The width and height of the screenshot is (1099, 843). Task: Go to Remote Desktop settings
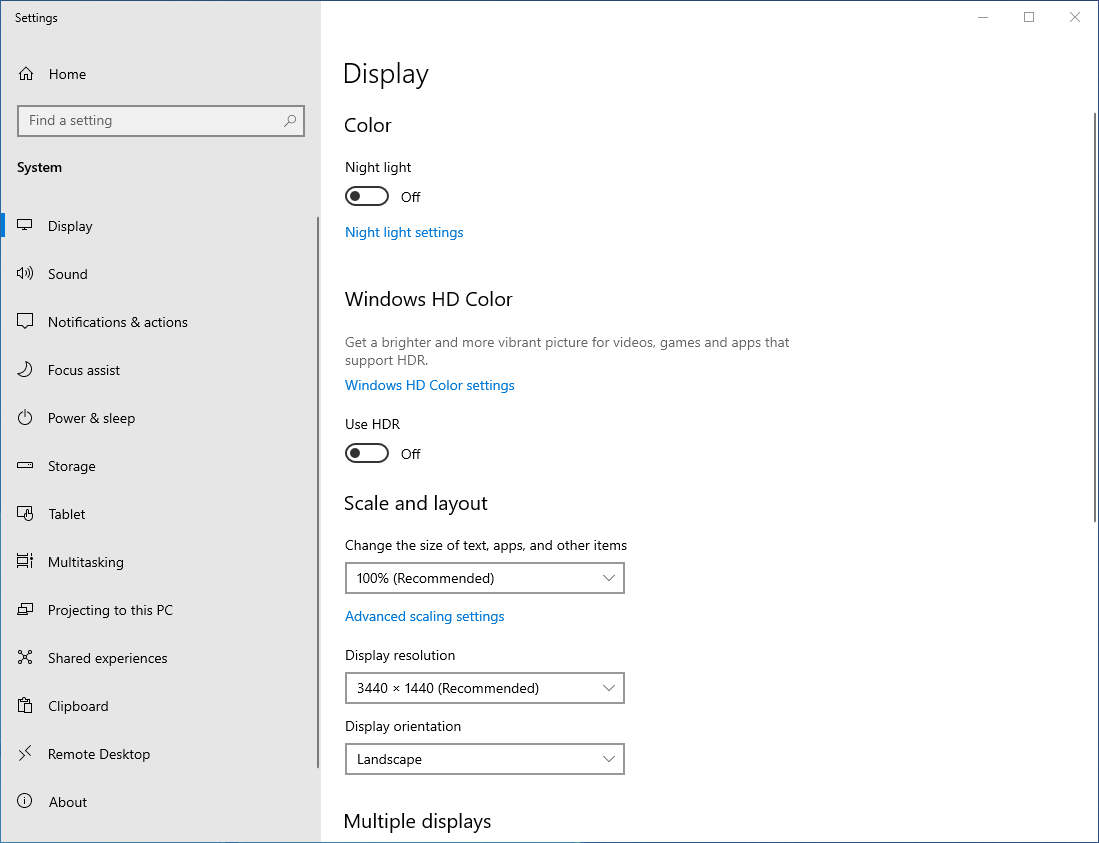coord(159,754)
